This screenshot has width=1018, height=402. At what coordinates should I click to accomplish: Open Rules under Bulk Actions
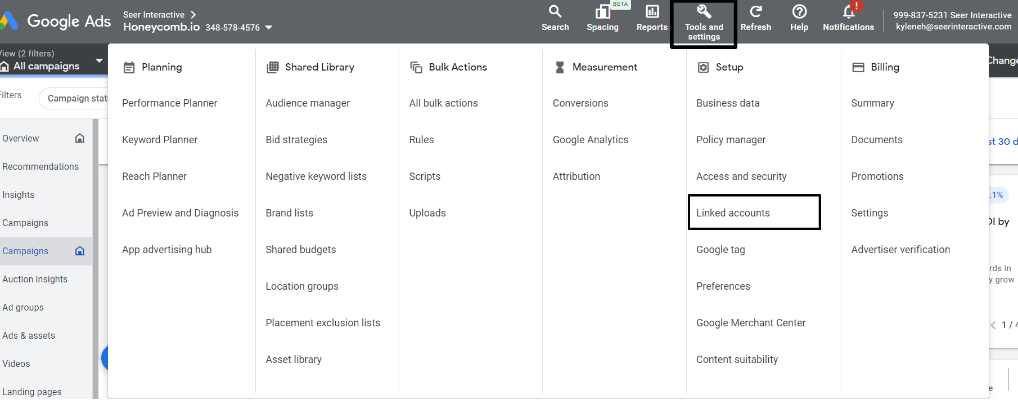click(421, 140)
